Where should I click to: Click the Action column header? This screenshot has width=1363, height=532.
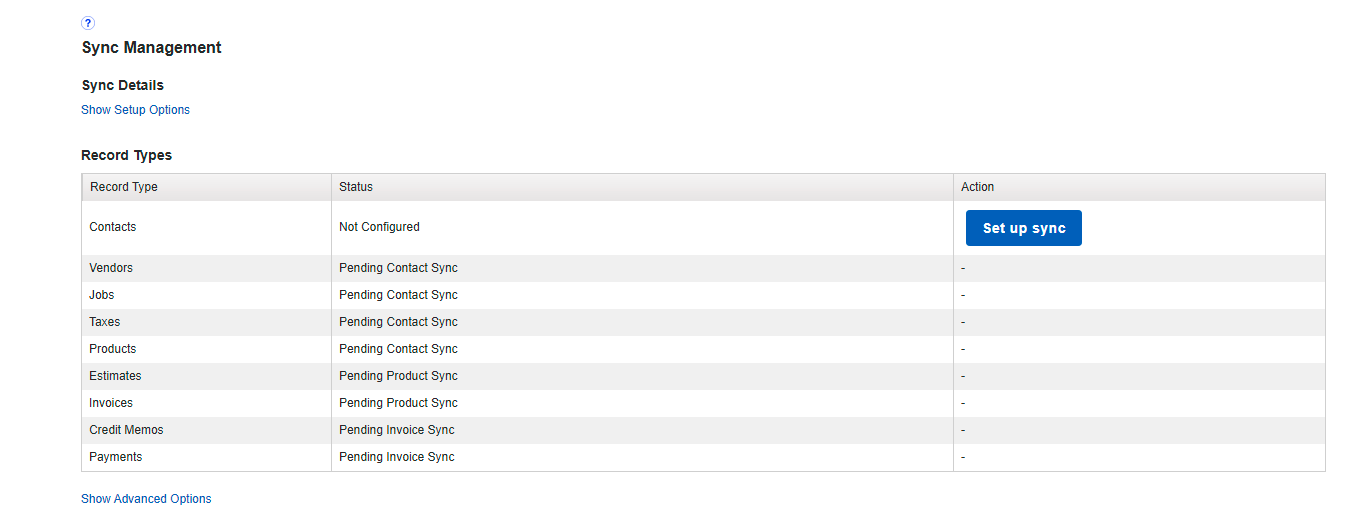pyautogui.click(x=977, y=187)
